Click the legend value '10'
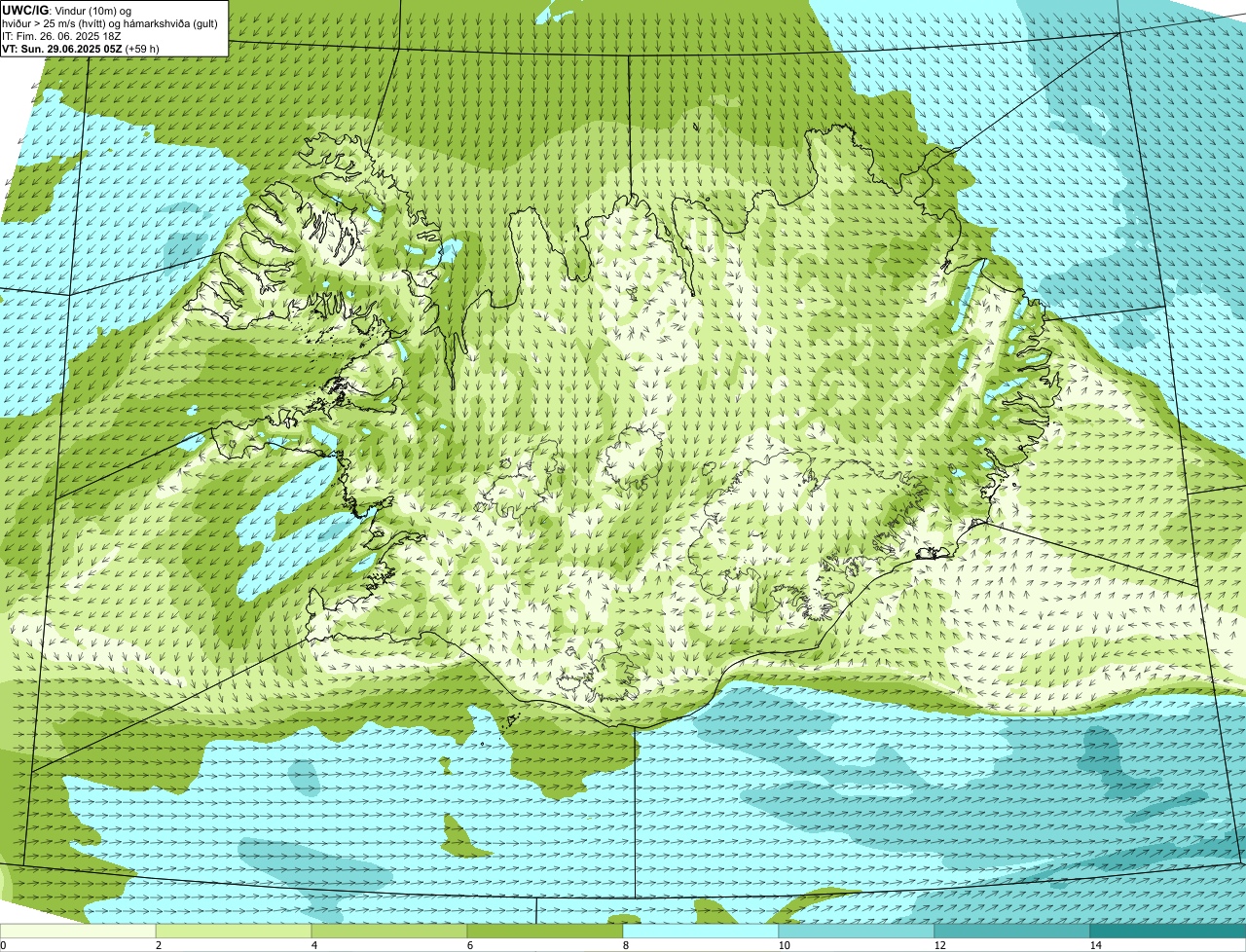Screen dimensions: 1246x952 click(784, 945)
